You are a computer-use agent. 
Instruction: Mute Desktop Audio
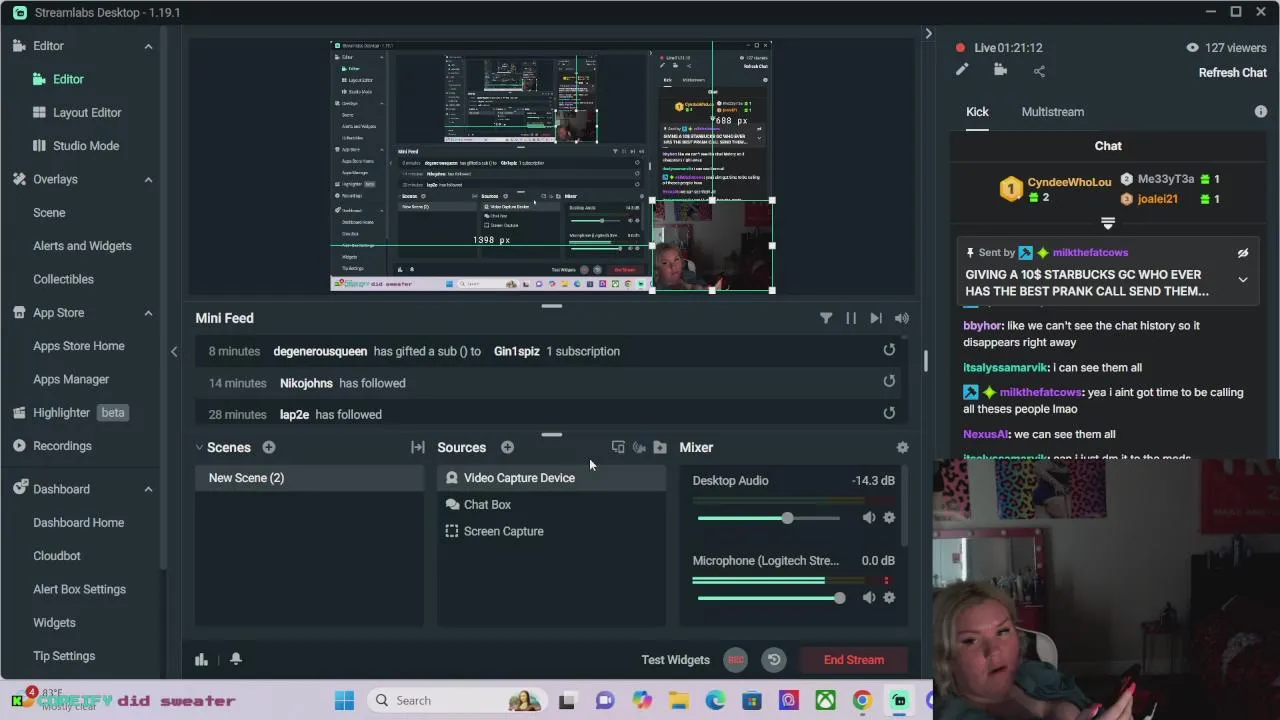pos(868,517)
